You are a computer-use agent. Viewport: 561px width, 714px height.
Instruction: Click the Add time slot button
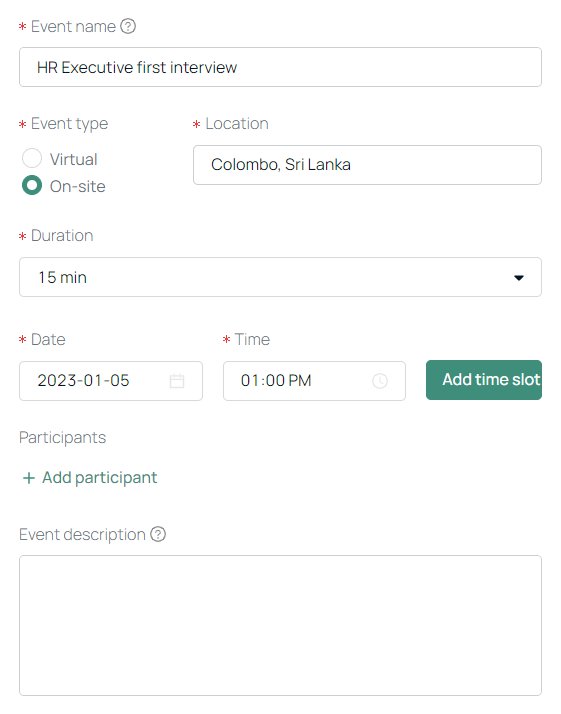(x=484, y=380)
